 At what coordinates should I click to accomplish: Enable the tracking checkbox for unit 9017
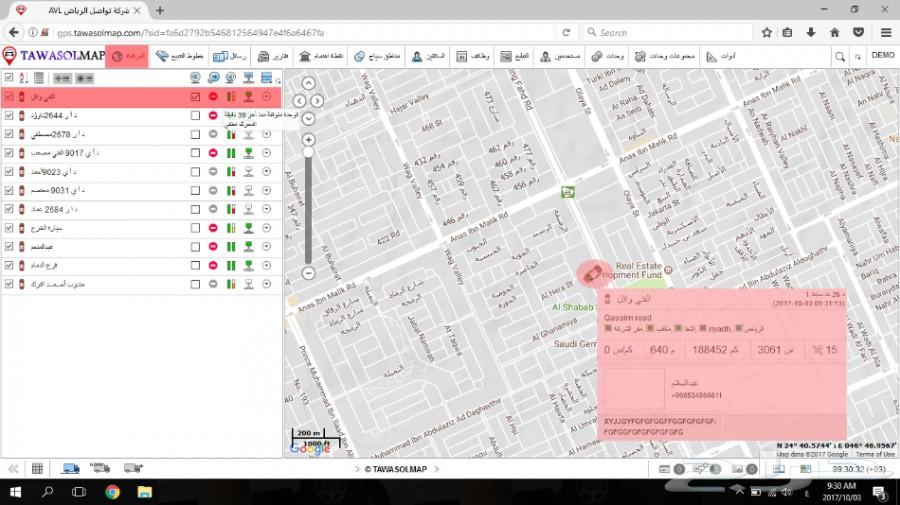coord(195,153)
